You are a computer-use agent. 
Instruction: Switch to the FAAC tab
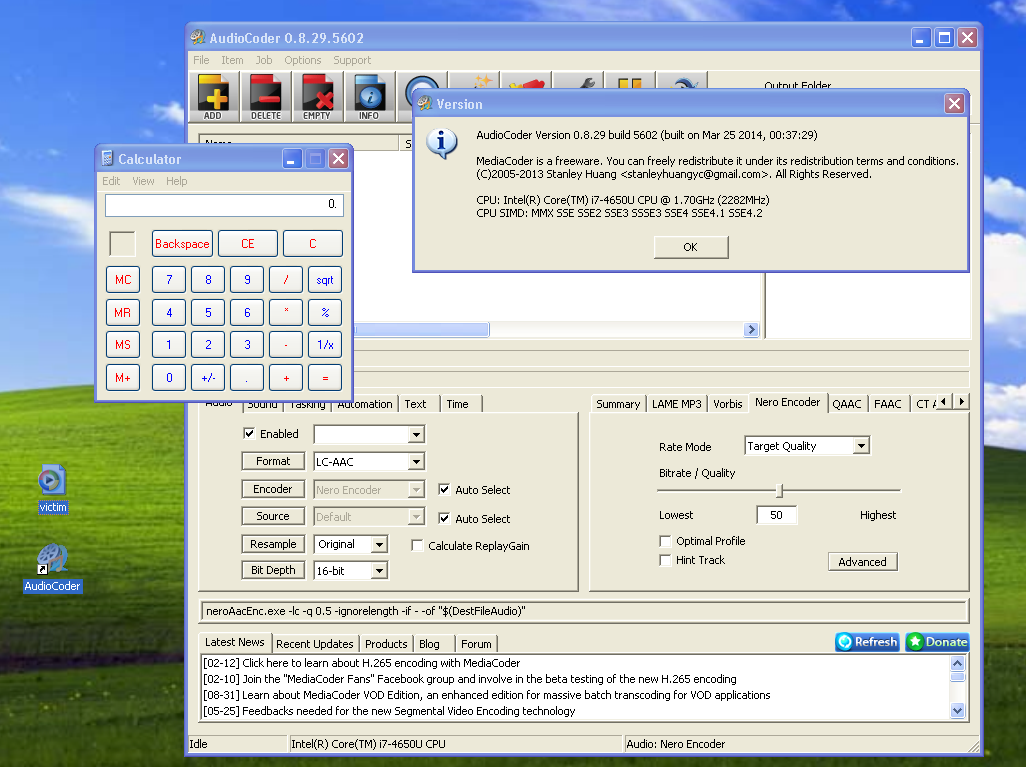888,404
